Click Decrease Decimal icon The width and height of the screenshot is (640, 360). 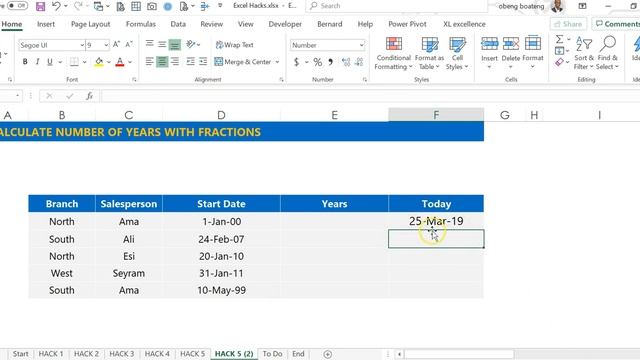pyautogui.click(x=359, y=62)
